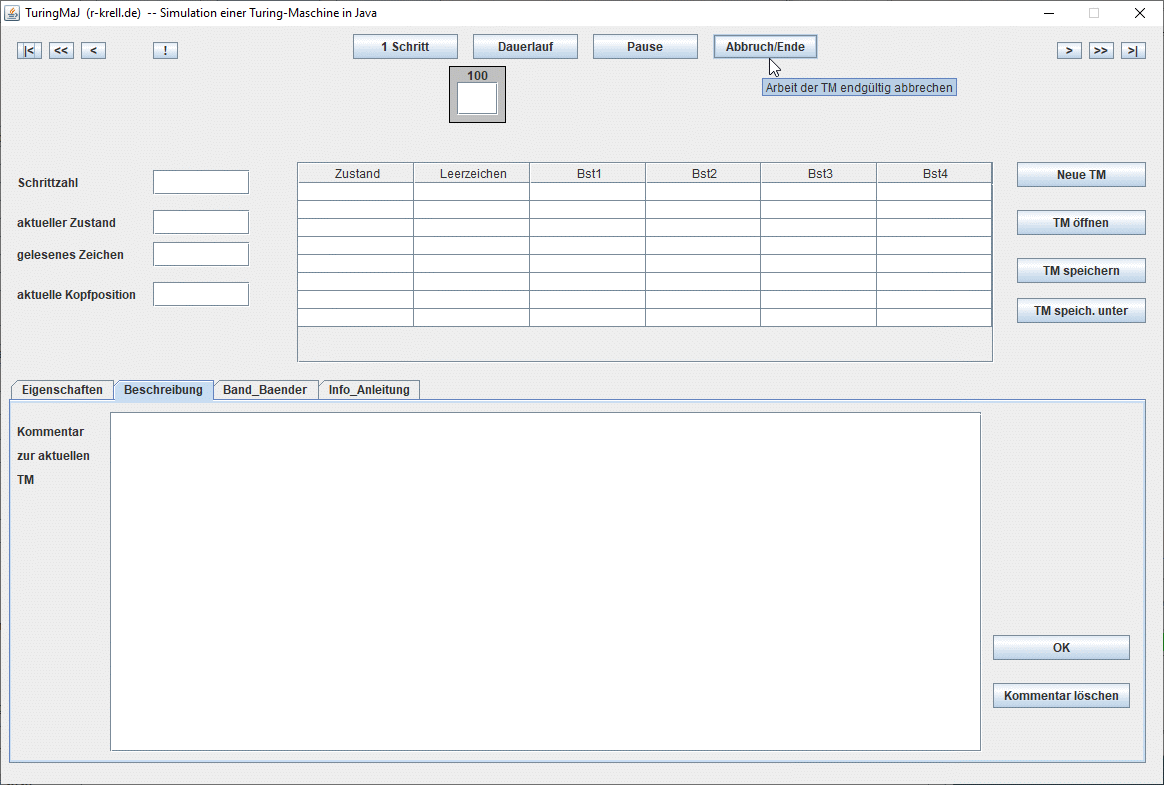Open a machine file with TM öffnen

pos(1081,223)
